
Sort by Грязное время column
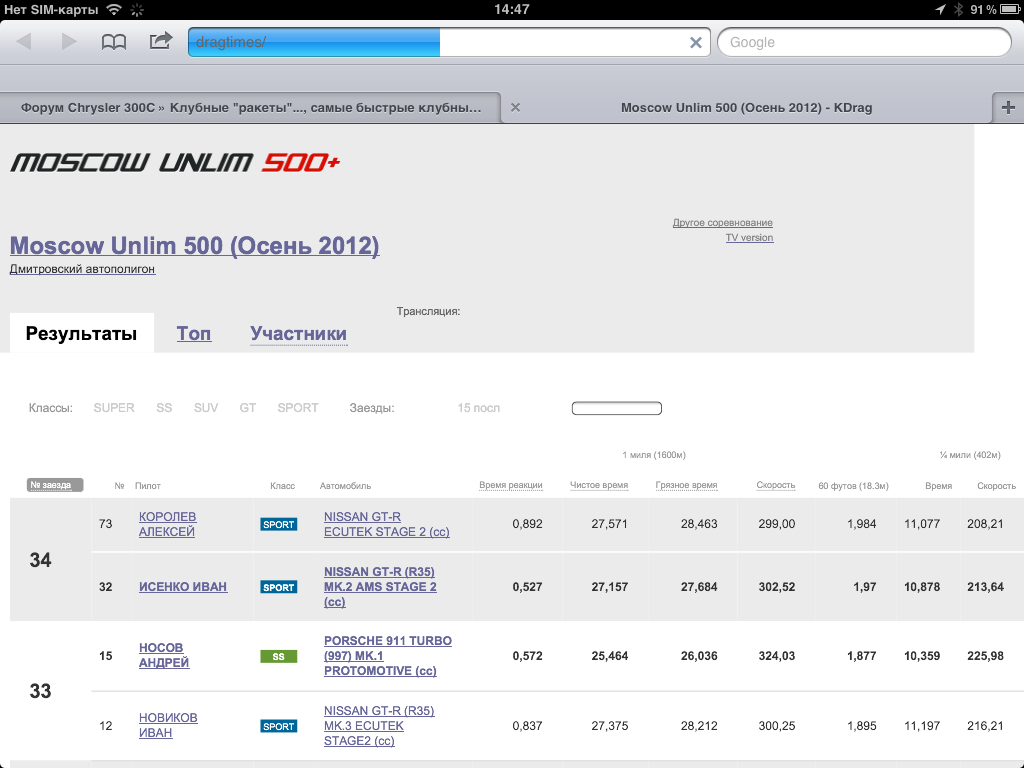tap(686, 485)
